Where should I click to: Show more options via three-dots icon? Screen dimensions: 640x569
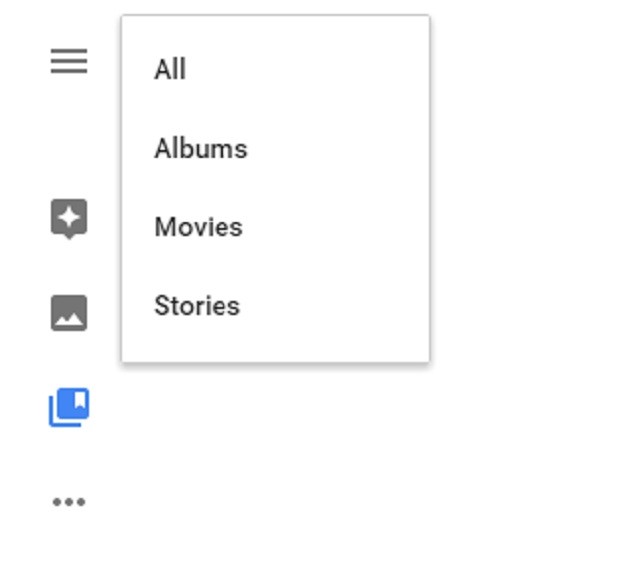tap(69, 502)
